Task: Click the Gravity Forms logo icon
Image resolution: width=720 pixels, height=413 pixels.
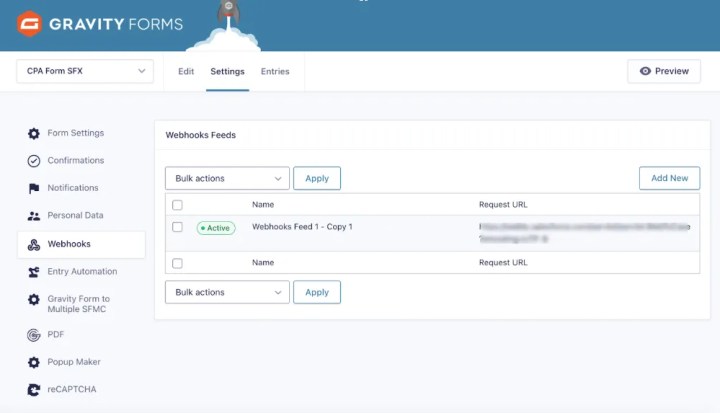Action: coord(29,23)
